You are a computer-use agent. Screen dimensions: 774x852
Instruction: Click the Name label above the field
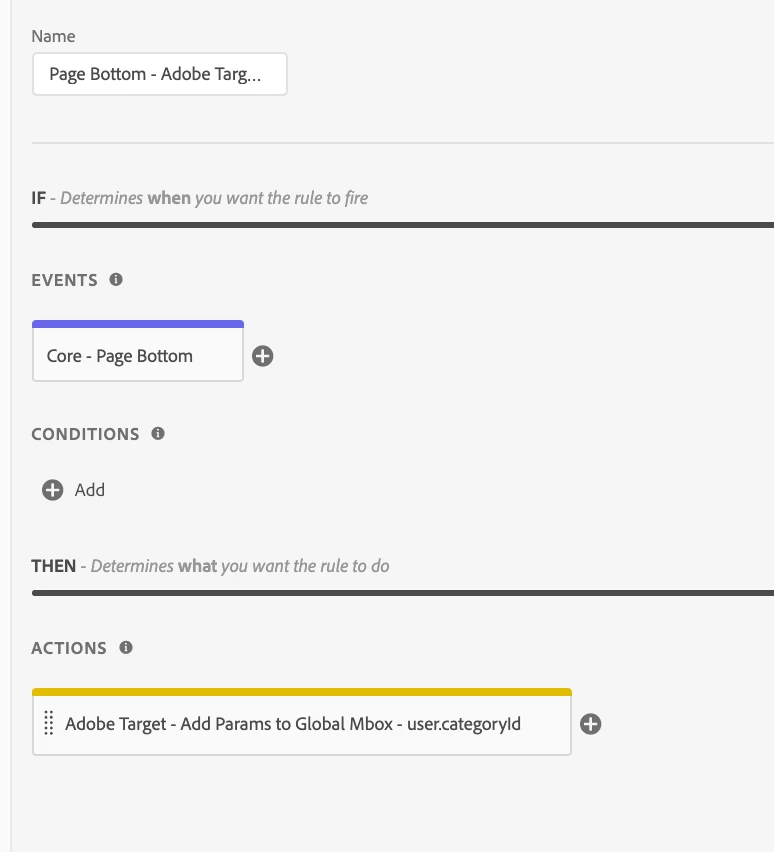pyautogui.click(x=53, y=36)
